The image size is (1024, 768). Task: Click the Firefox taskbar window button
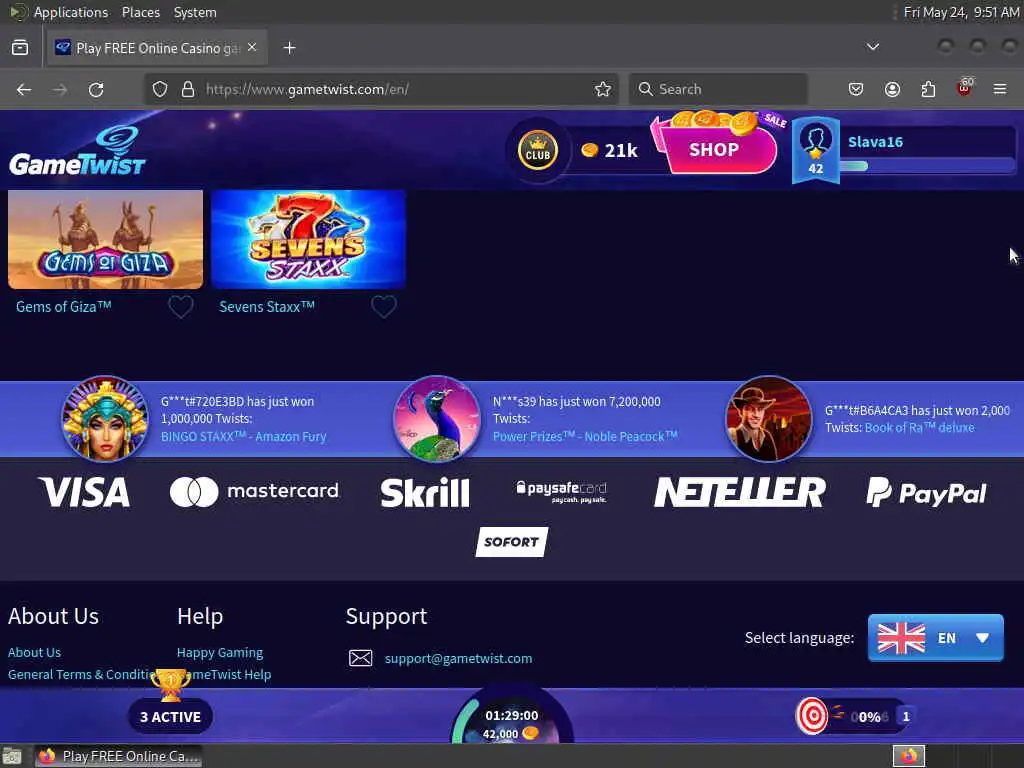tap(118, 756)
